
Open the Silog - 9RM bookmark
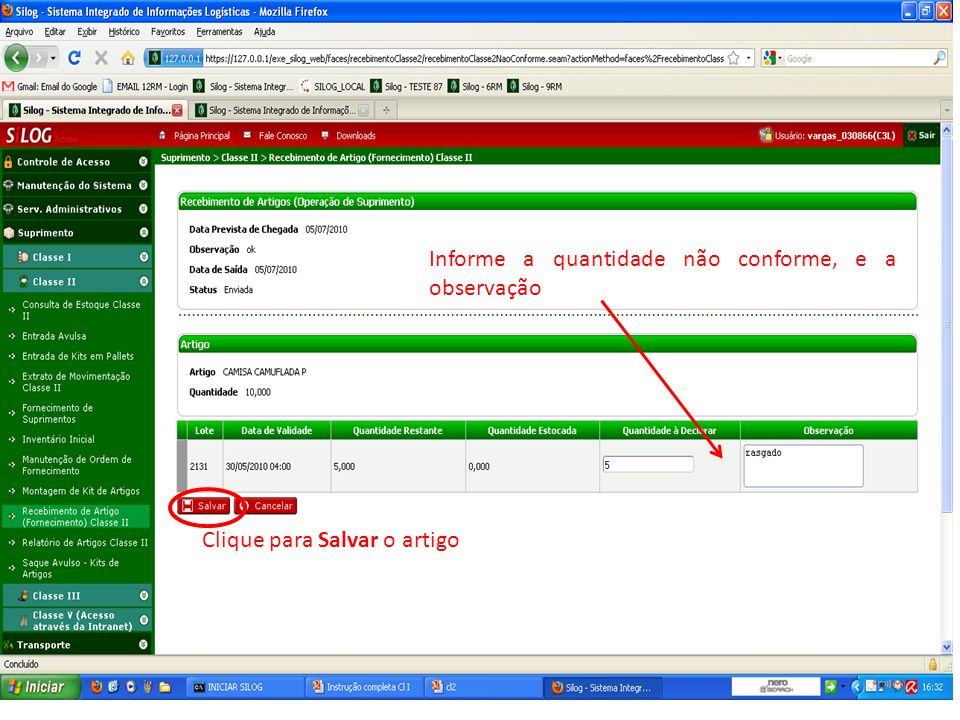535,86
